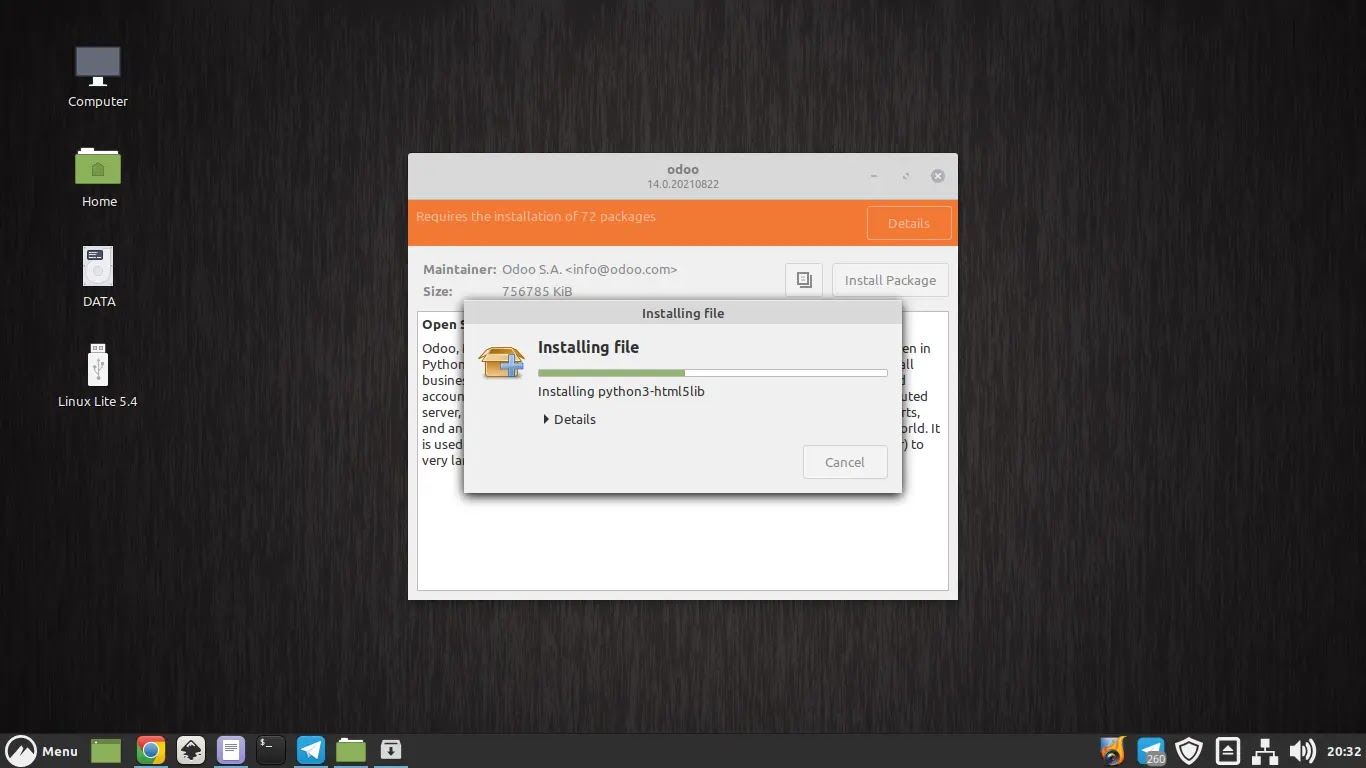Click maintainer 'Odoo S.A. <info@odoo.com>' text
The height and width of the screenshot is (768, 1366).
[590, 269]
